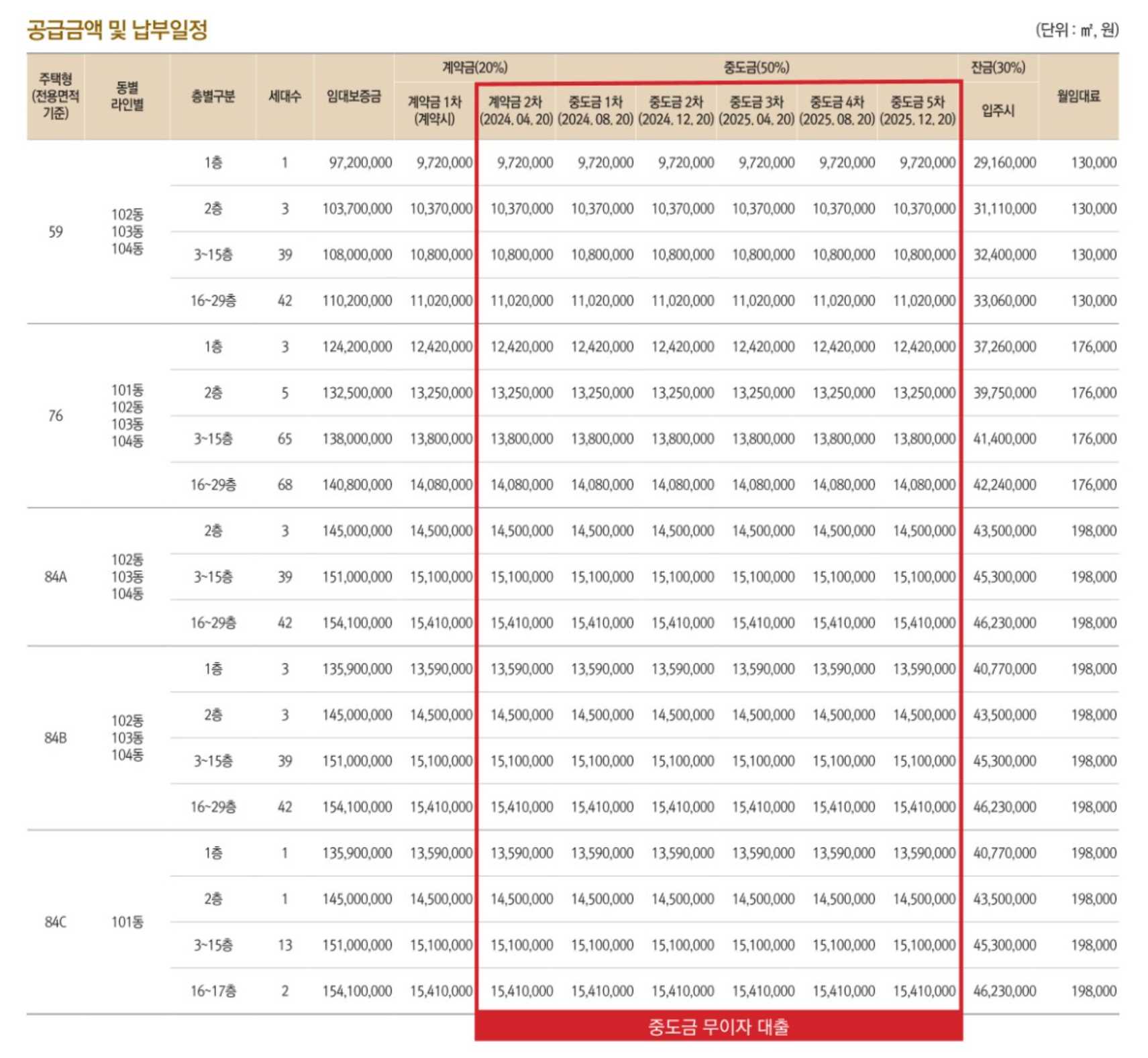Click 중도금 1차 value 10,370,000
This screenshot has width=1148, height=1058.
602,209
